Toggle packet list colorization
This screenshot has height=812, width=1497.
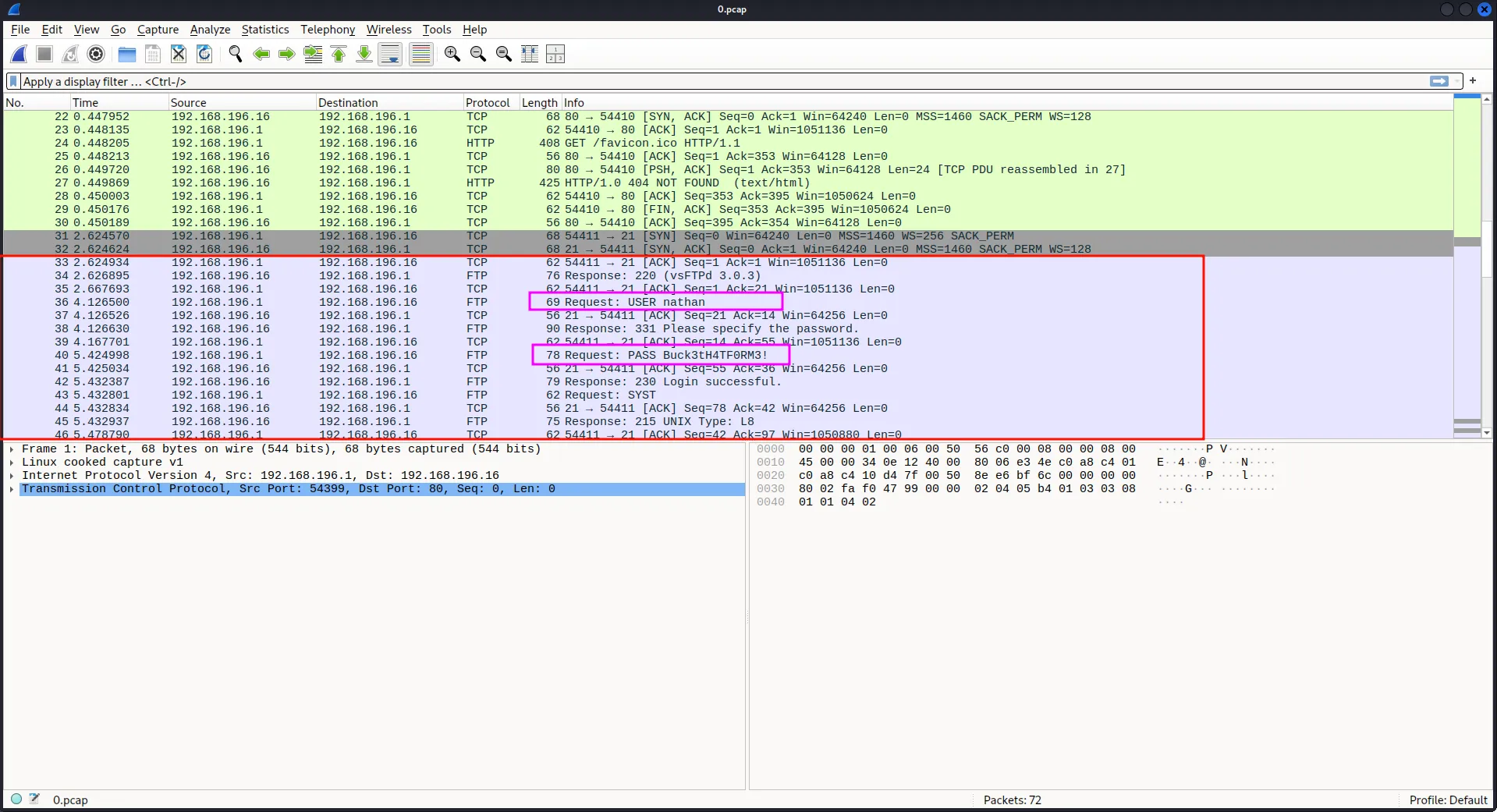pyautogui.click(x=420, y=54)
